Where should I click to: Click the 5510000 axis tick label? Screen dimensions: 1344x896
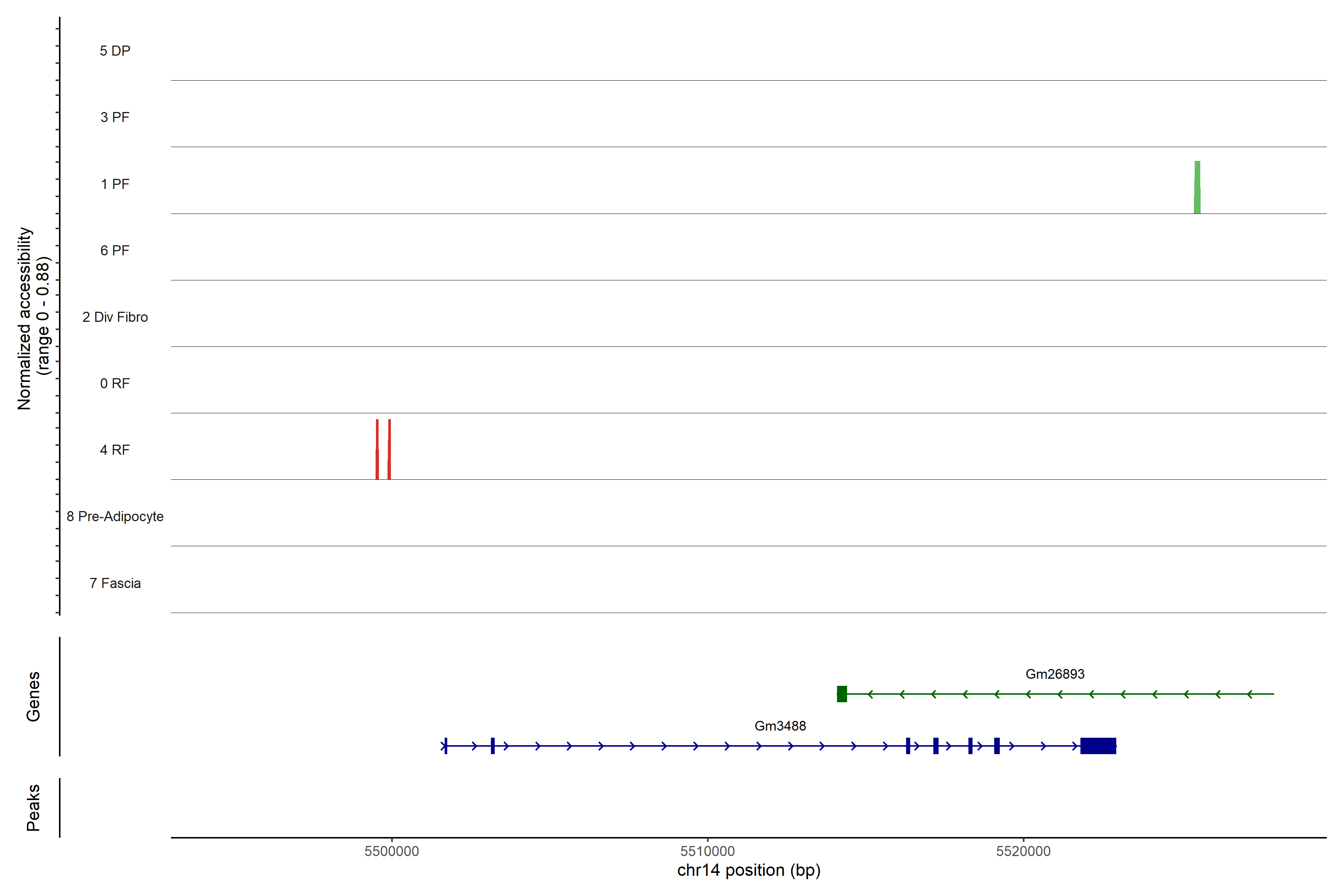coord(707,852)
